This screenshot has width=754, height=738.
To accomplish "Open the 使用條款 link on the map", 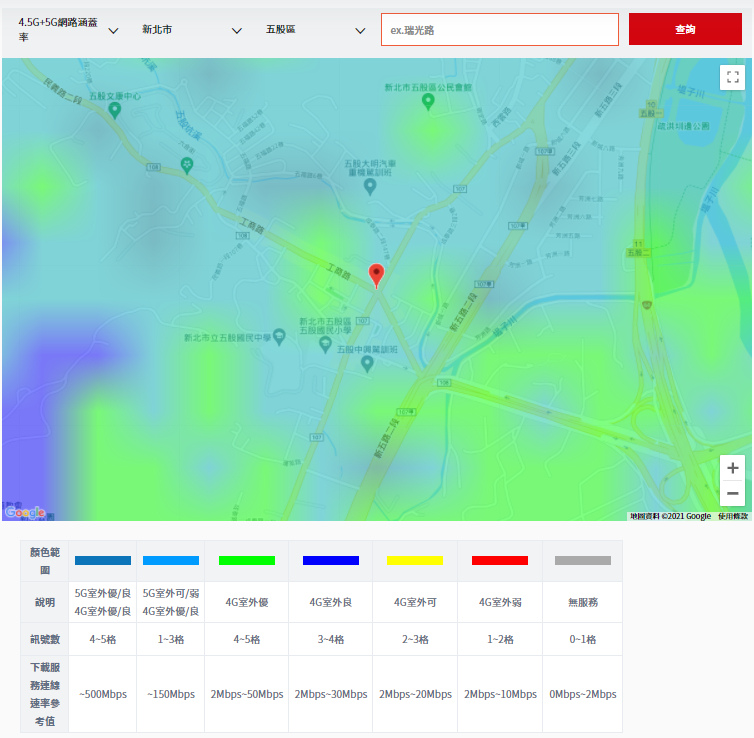I will pyautogui.click(x=732, y=516).
